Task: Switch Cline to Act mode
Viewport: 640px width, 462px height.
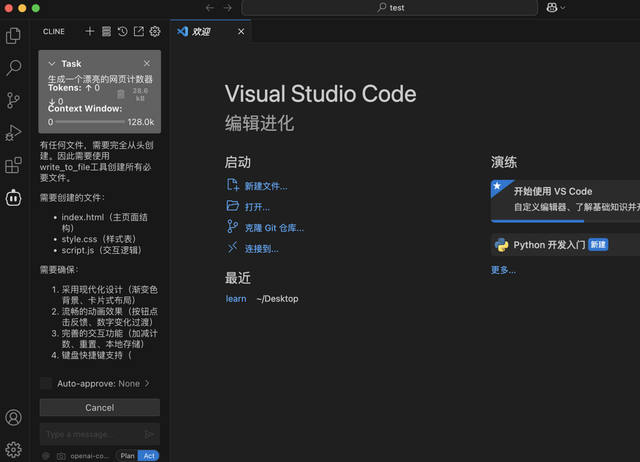Action: 149,455
